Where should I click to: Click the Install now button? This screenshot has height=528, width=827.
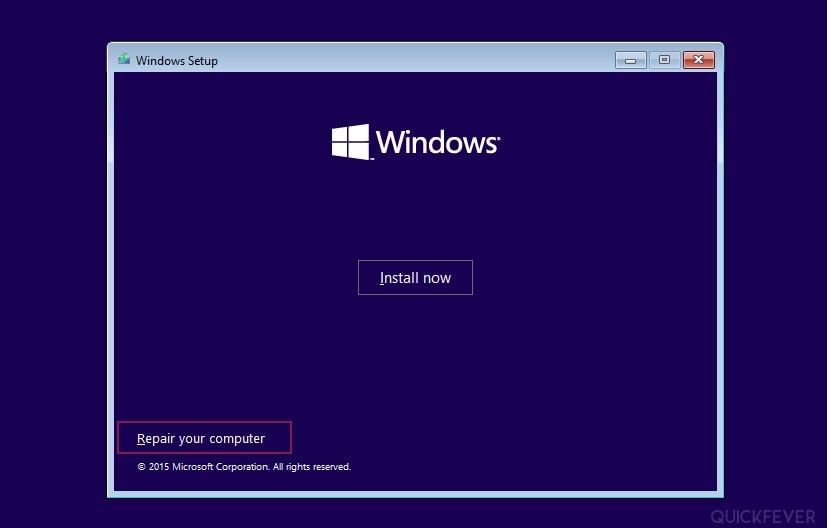[415, 277]
